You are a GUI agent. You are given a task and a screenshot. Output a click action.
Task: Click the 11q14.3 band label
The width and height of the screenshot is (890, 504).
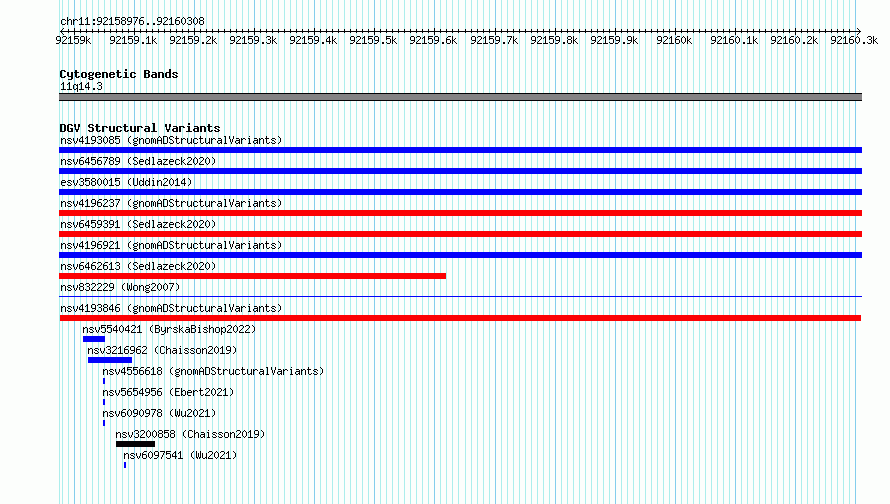(81, 86)
